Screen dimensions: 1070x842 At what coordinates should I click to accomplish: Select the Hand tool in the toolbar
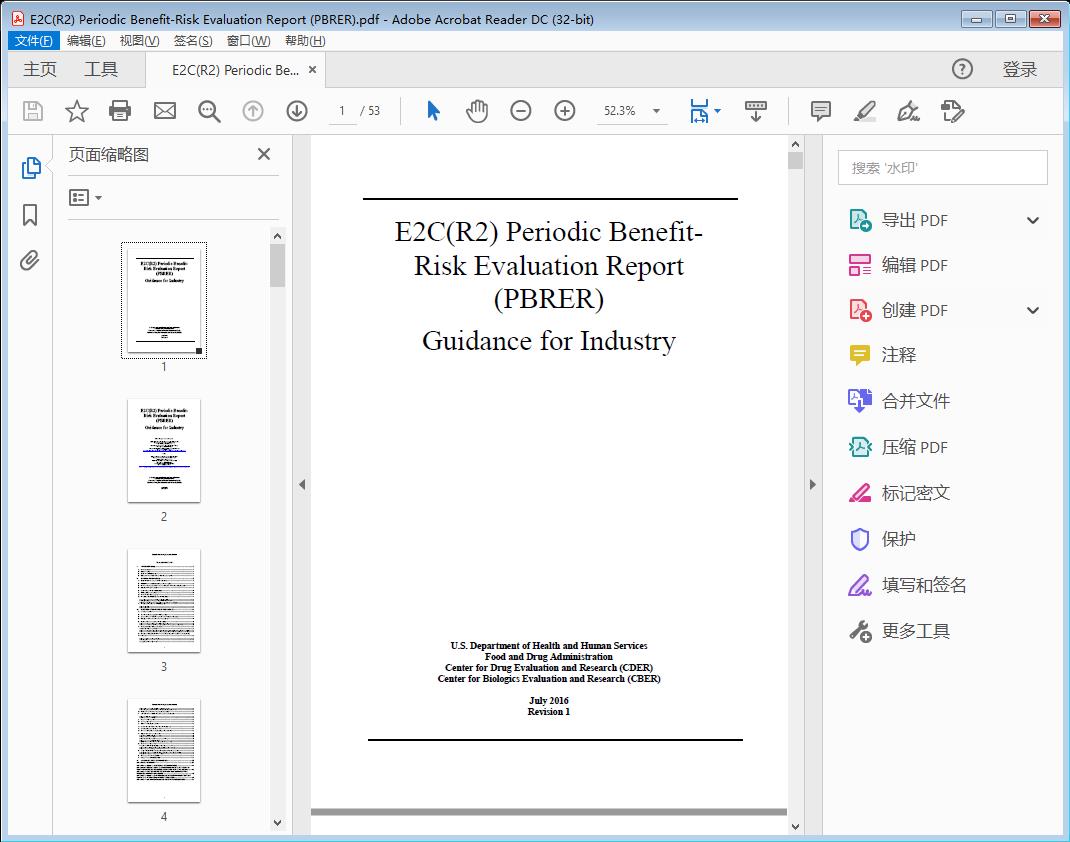click(477, 111)
